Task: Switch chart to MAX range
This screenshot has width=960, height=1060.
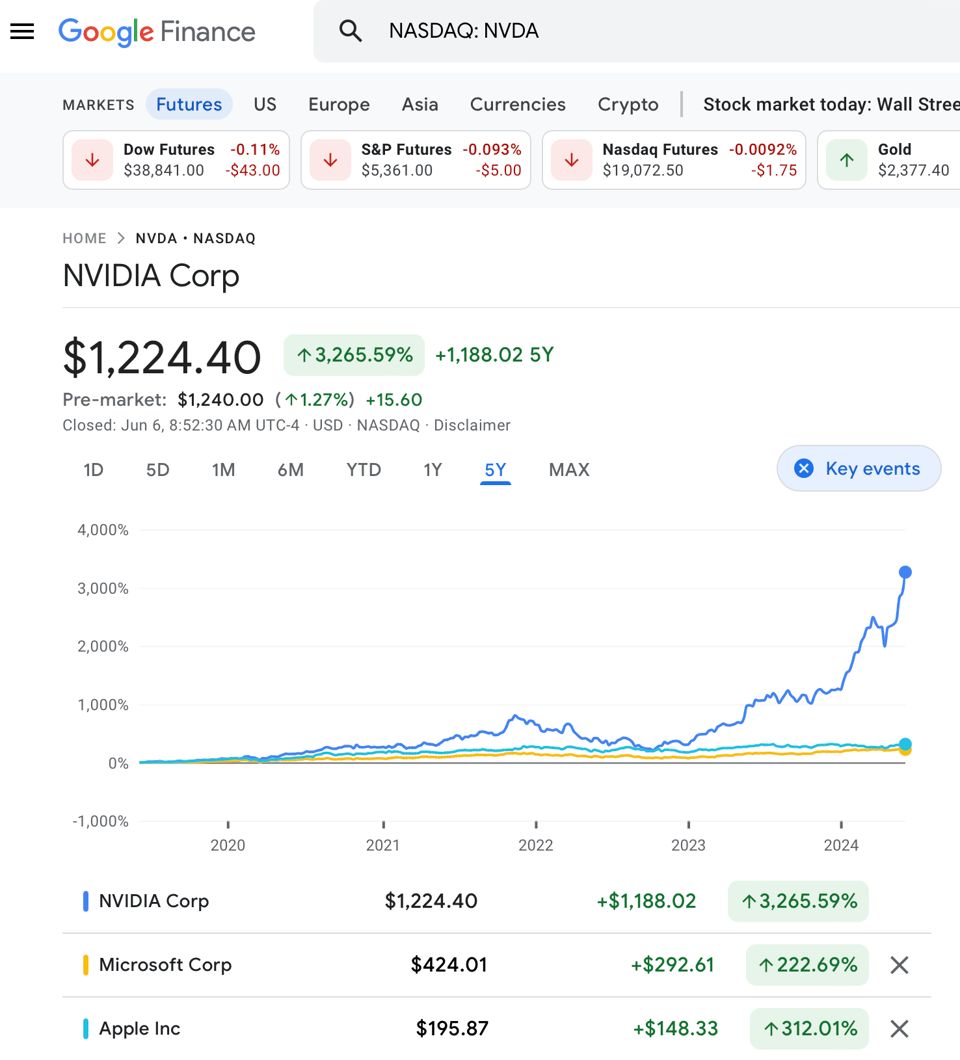Action: tap(569, 470)
